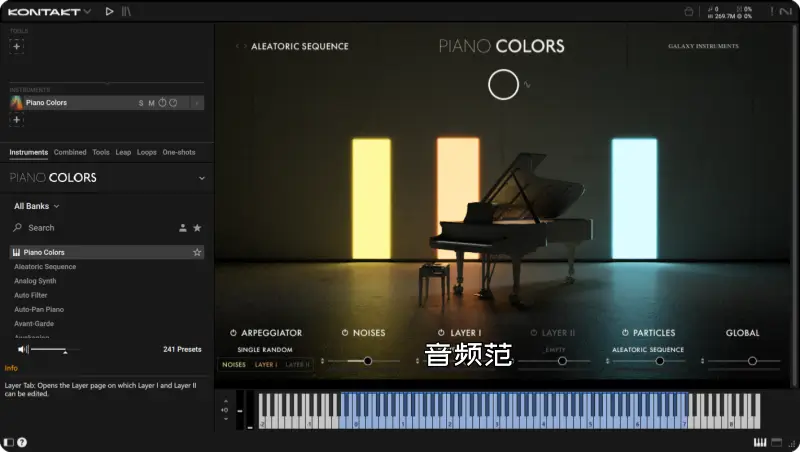800x452 pixels.
Task: Disable the Noises section
Action: (345, 333)
